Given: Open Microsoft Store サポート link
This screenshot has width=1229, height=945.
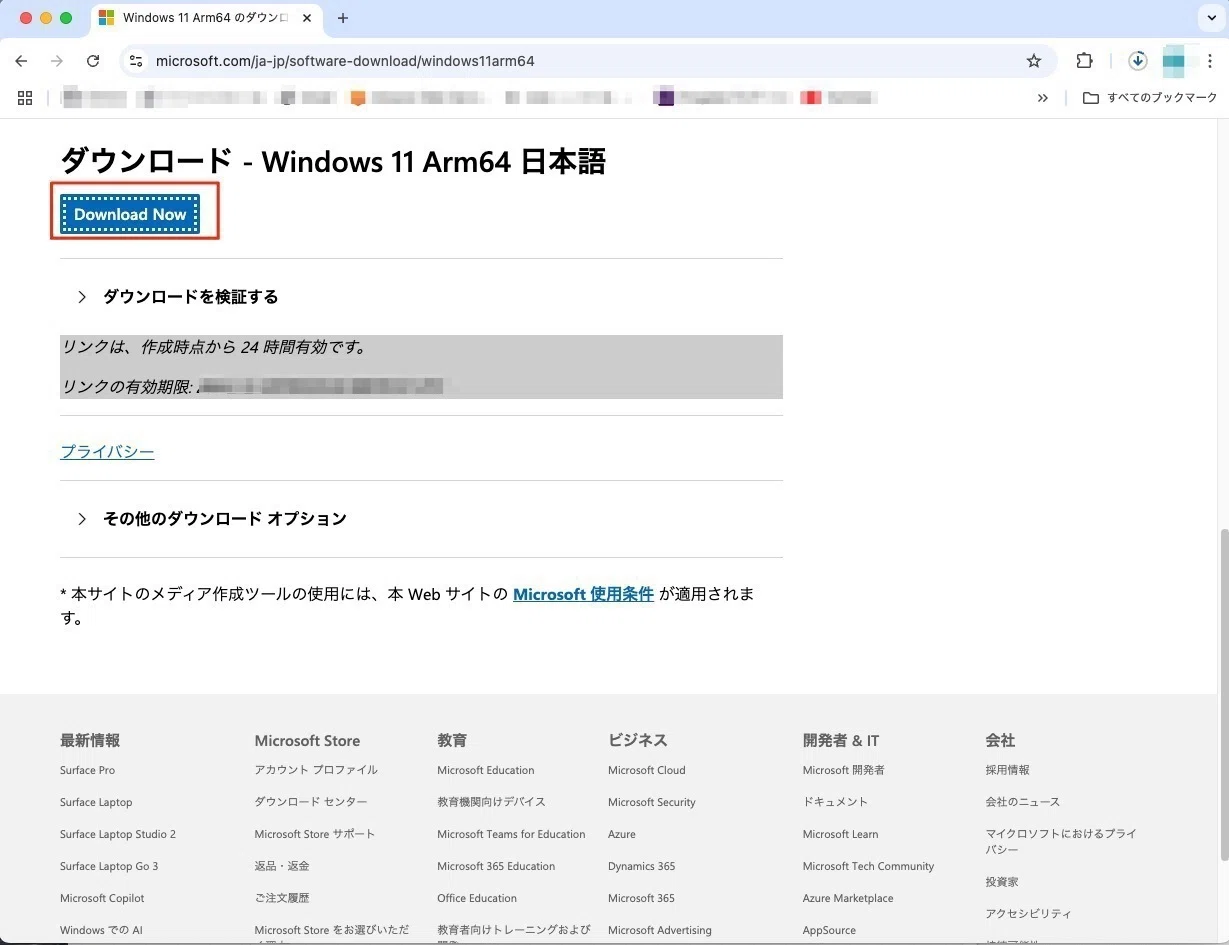Looking at the screenshot, I should pos(315,834).
